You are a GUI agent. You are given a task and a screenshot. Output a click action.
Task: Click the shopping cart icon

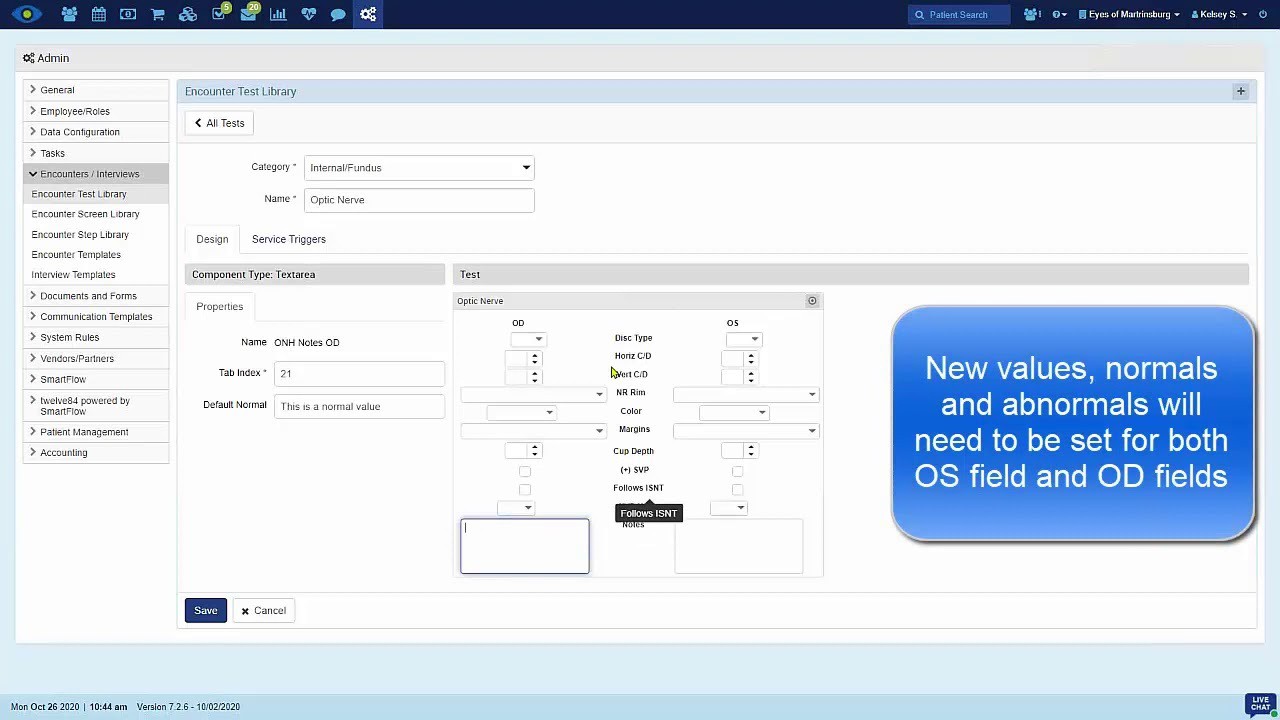coord(158,14)
